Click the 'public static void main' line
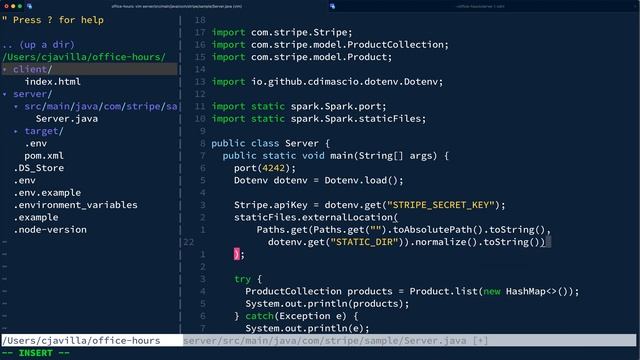Screen dimensions: 640x360 [x=336, y=156]
